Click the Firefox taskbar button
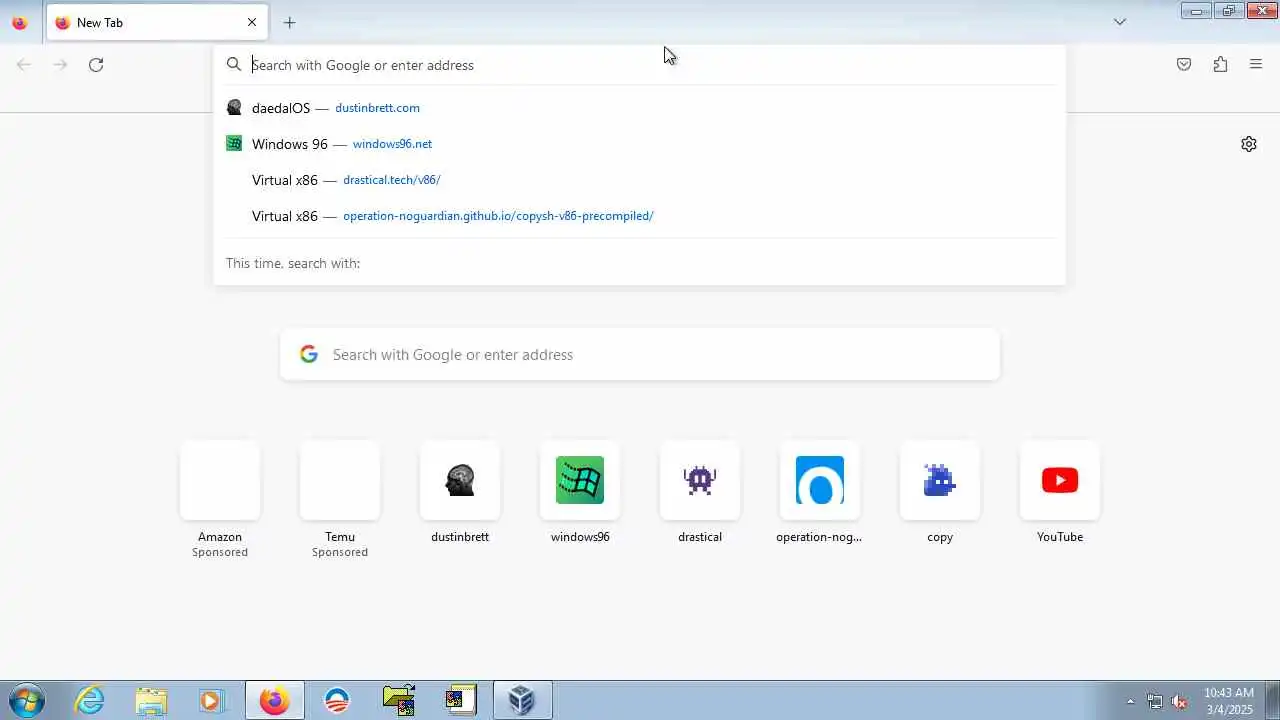1280x720 pixels. point(274,700)
